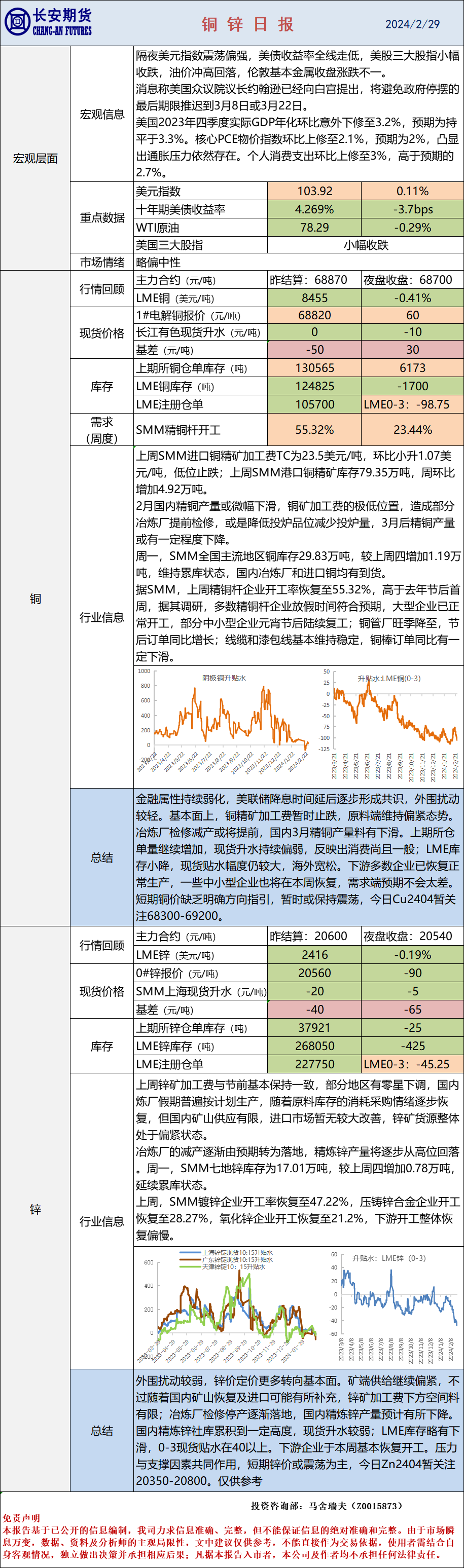Click the 宏观信息 row label

tap(102, 114)
